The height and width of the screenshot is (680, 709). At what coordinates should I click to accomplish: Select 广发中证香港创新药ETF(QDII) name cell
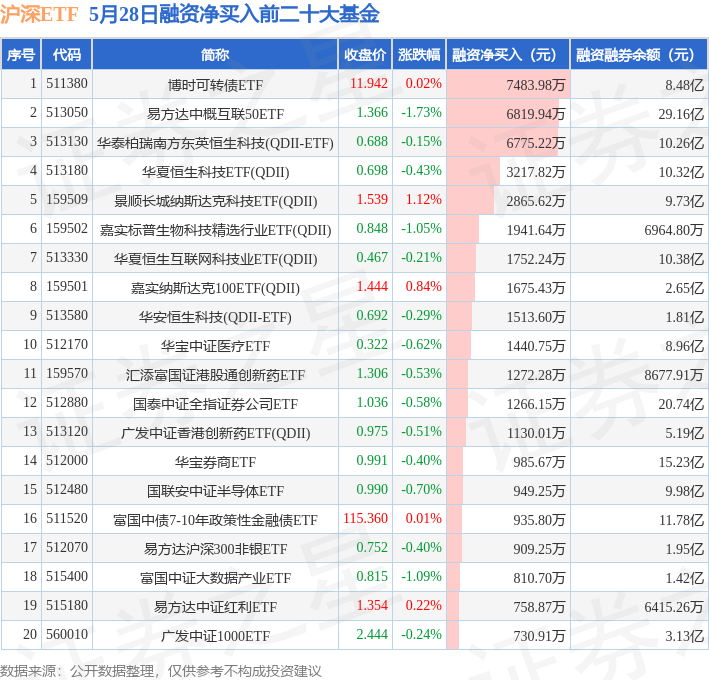click(x=215, y=433)
